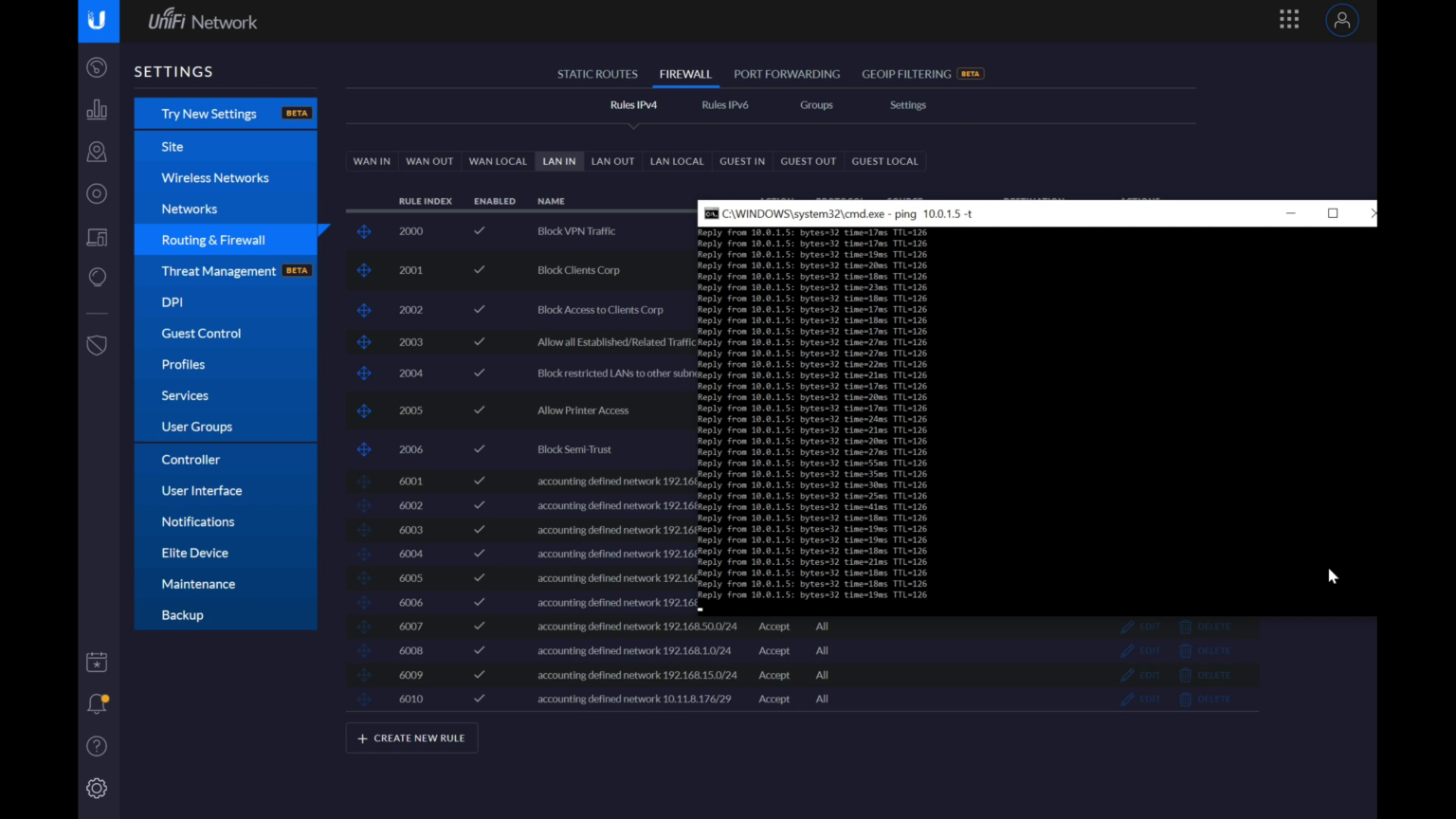The height and width of the screenshot is (819, 1456).
Task: Open Threat Management settings entry
Action: click(218, 271)
